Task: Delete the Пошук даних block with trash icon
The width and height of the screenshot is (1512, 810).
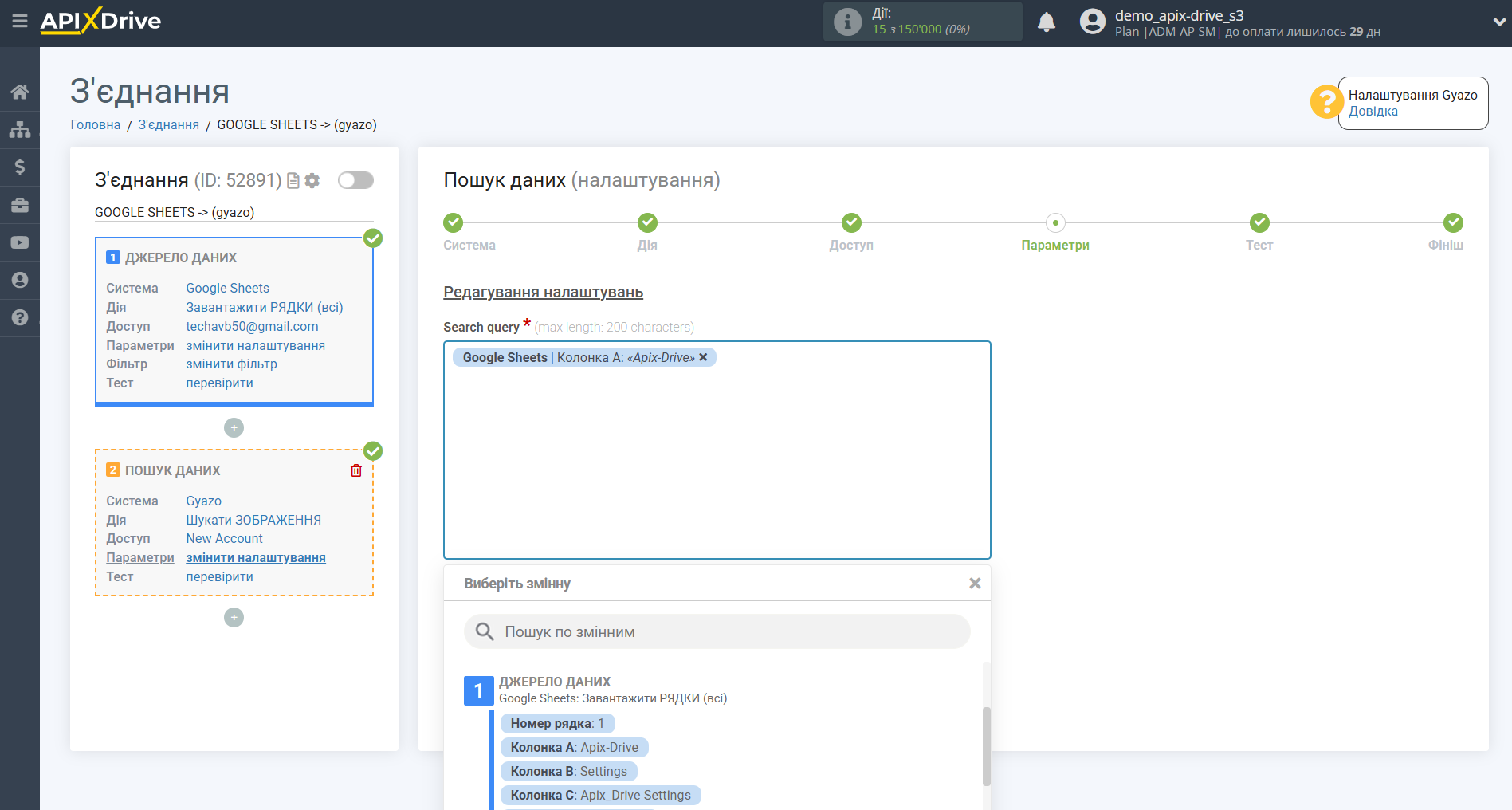Action: click(355, 470)
